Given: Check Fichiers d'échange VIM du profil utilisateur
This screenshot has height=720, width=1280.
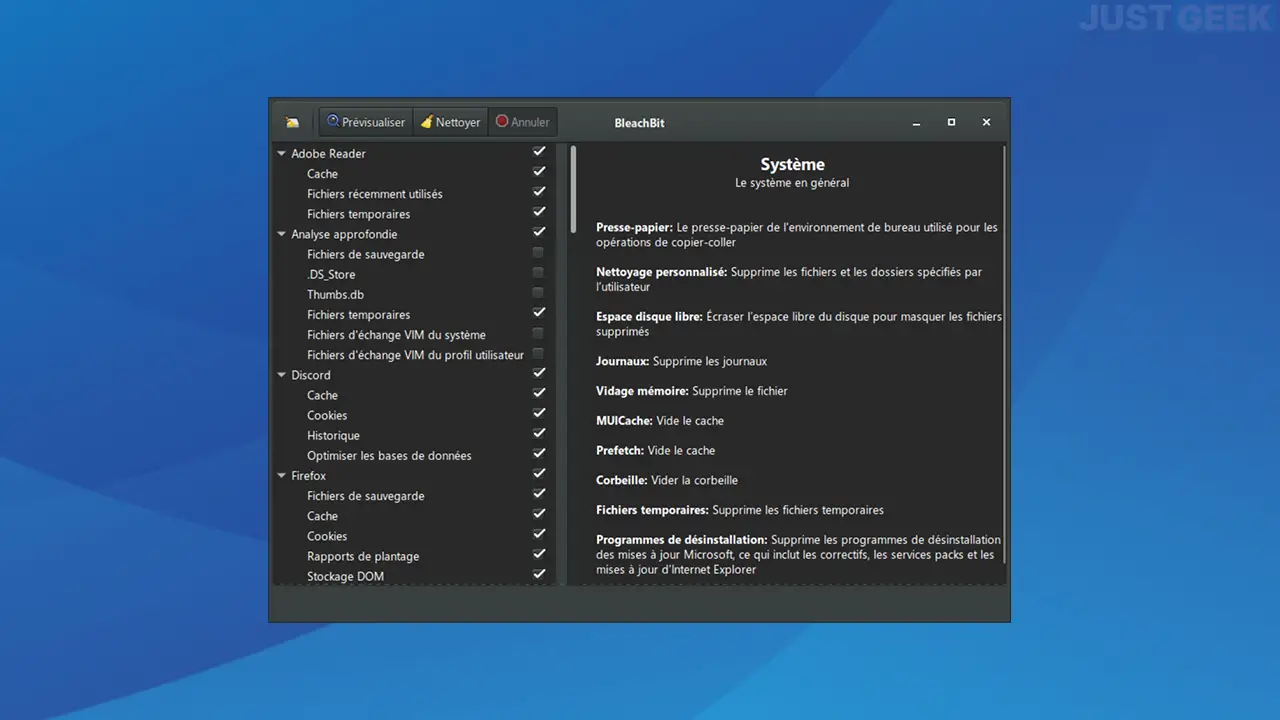Looking at the screenshot, I should click(539, 353).
